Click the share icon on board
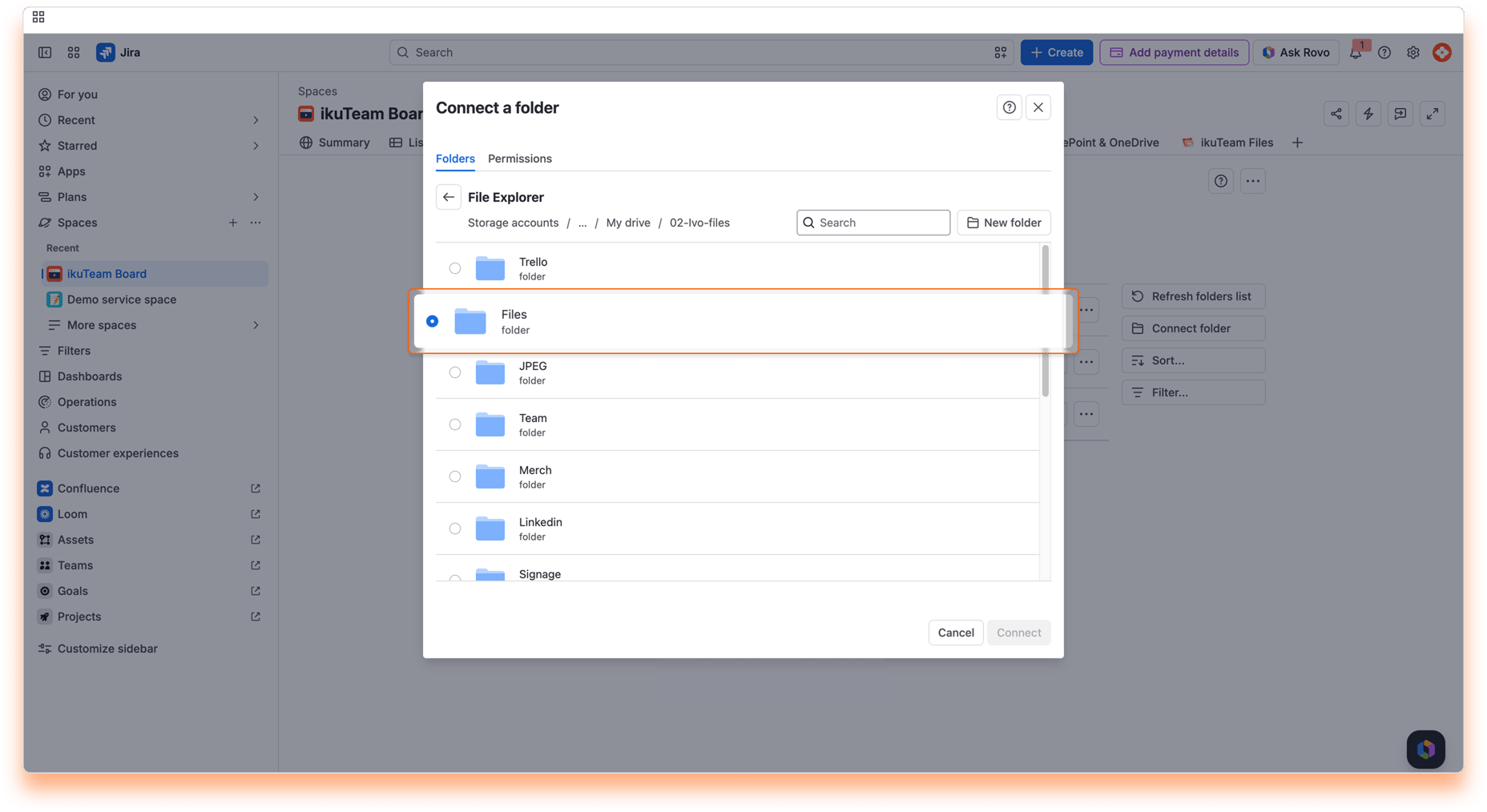Screen dimensions: 1487x812 (x=1336, y=114)
